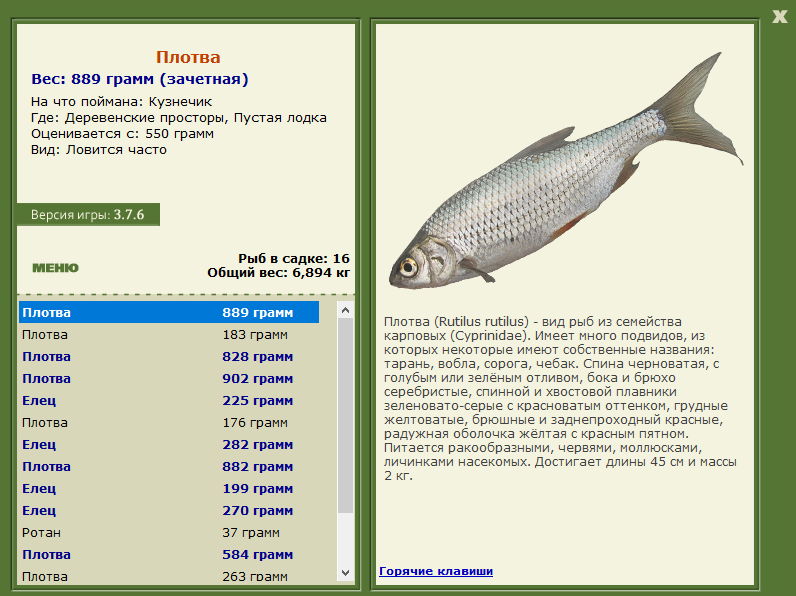Image resolution: width=796 pixels, height=596 pixels.
Task: Click the scroll down arrow of fish list
Action: (346, 573)
